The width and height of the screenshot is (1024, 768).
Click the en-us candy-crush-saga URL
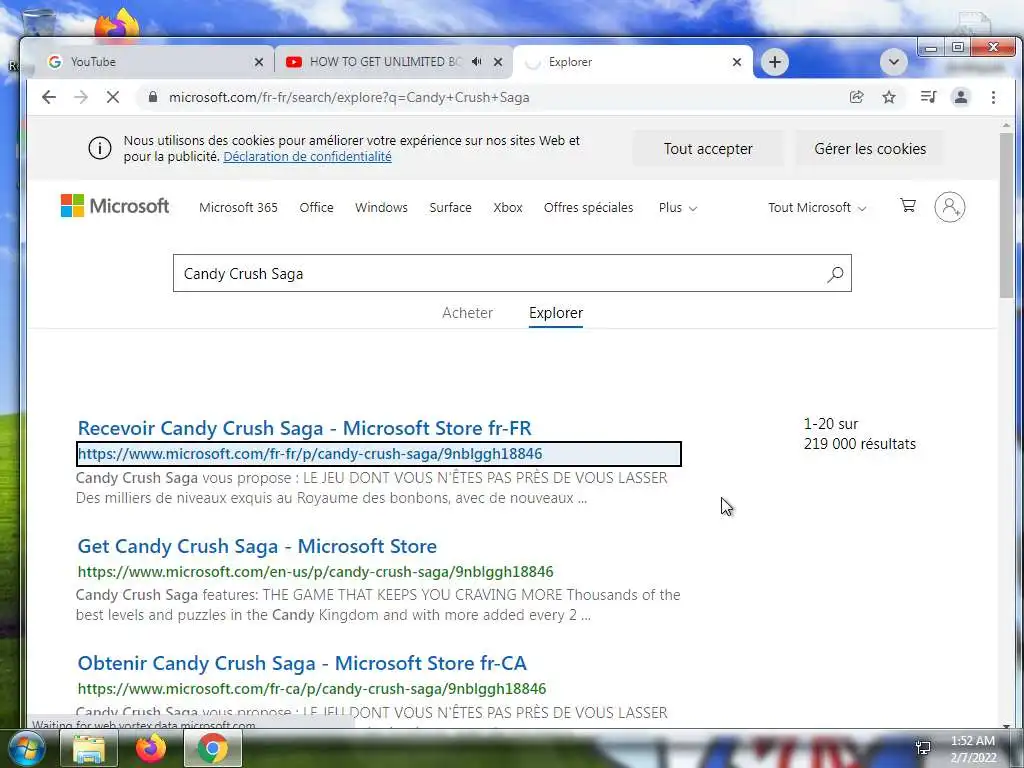point(315,572)
